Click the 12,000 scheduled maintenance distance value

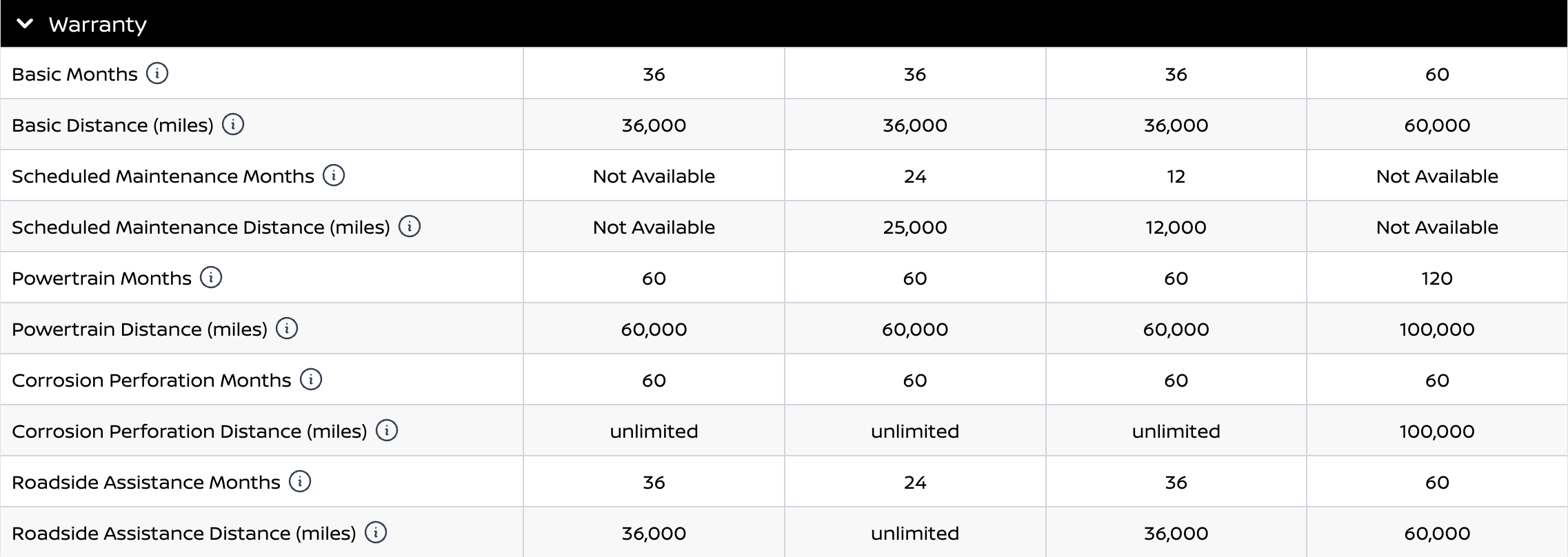(1176, 227)
